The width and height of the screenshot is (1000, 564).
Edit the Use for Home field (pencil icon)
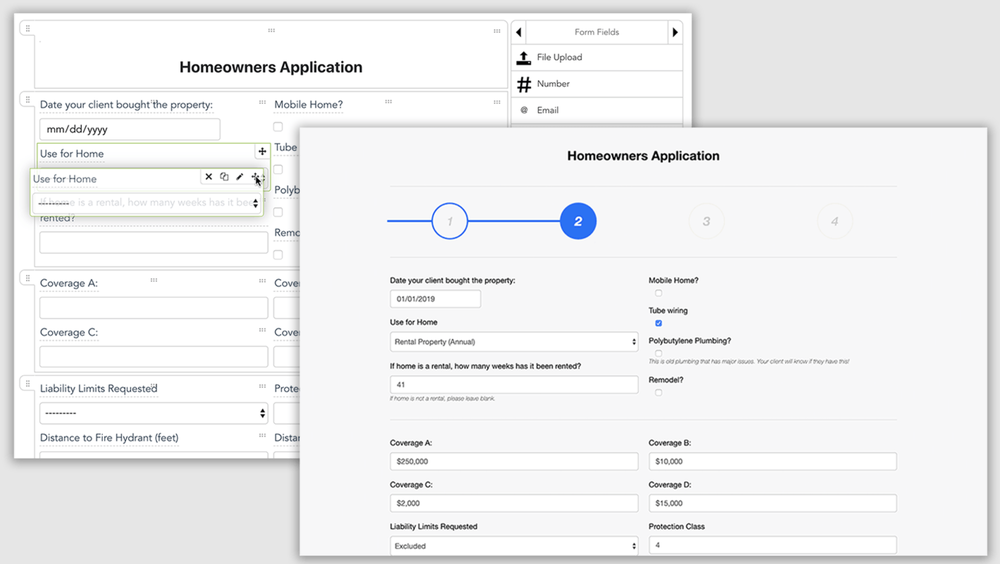240,177
